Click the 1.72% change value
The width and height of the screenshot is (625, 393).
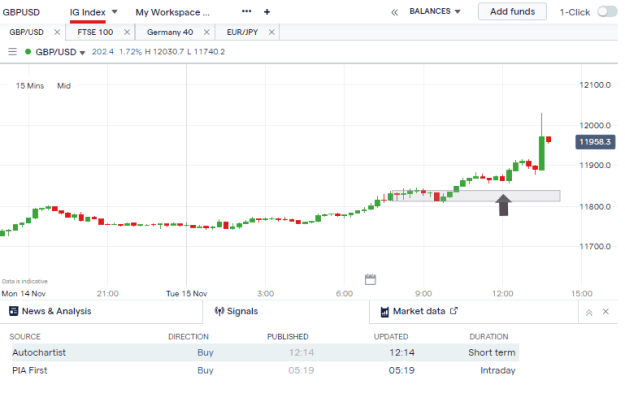click(x=130, y=52)
